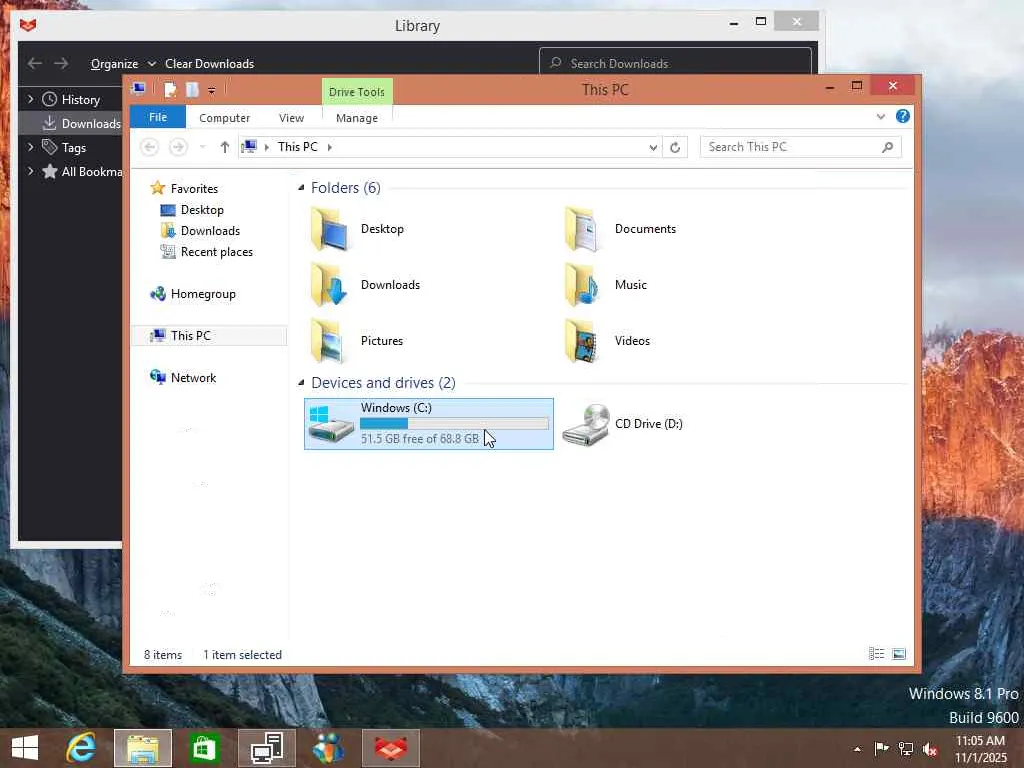
Task: Collapse the Folders (6) section
Action: click(301, 188)
